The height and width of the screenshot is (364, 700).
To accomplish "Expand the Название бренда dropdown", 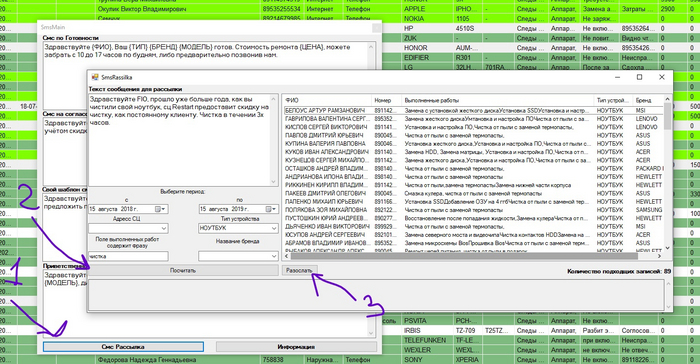I will [x=274, y=256].
